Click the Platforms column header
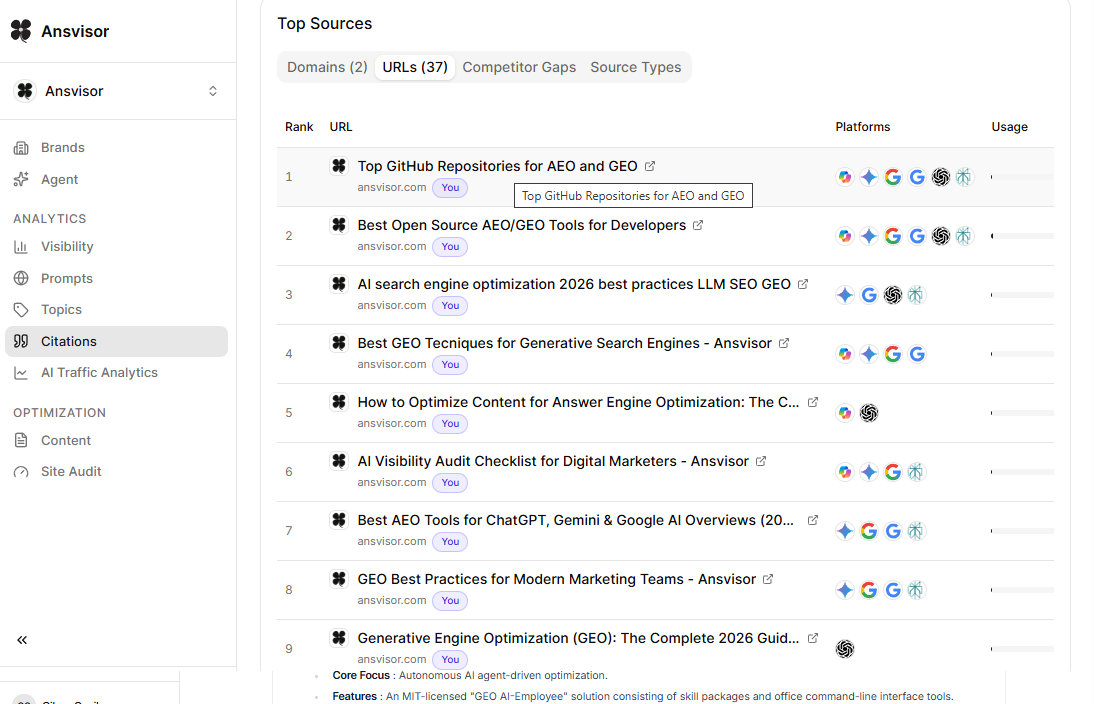 862,127
